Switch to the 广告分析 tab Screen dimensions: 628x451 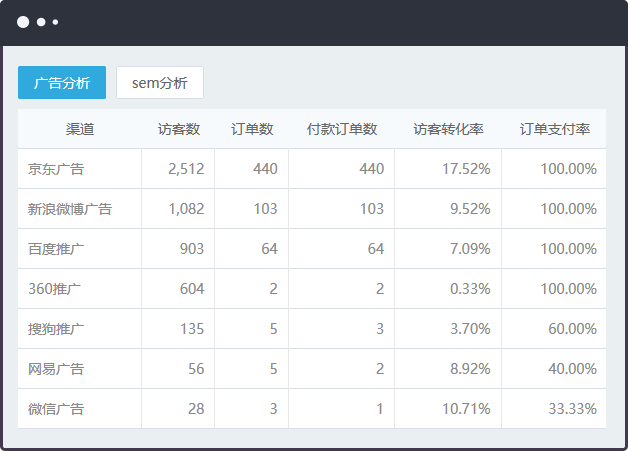point(62,83)
